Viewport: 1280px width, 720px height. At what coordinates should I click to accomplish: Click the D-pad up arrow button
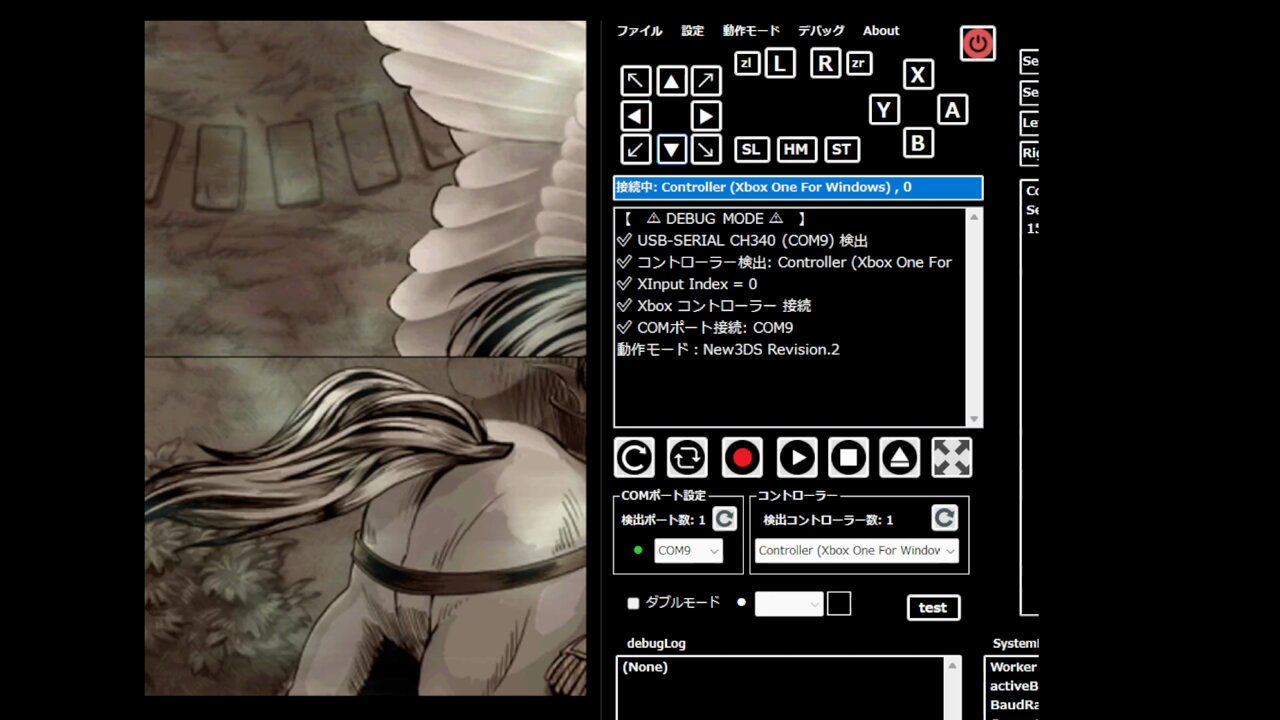pyautogui.click(x=672, y=81)
